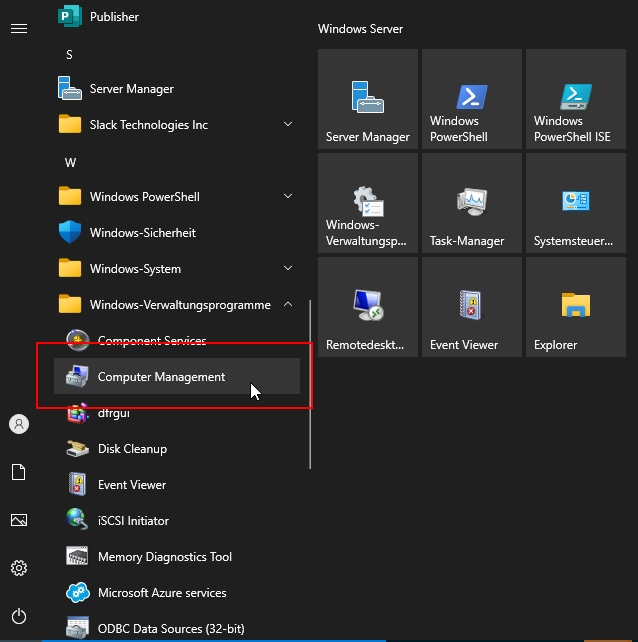Expand Windows-System folder chevron

click(x=288, y=268)
